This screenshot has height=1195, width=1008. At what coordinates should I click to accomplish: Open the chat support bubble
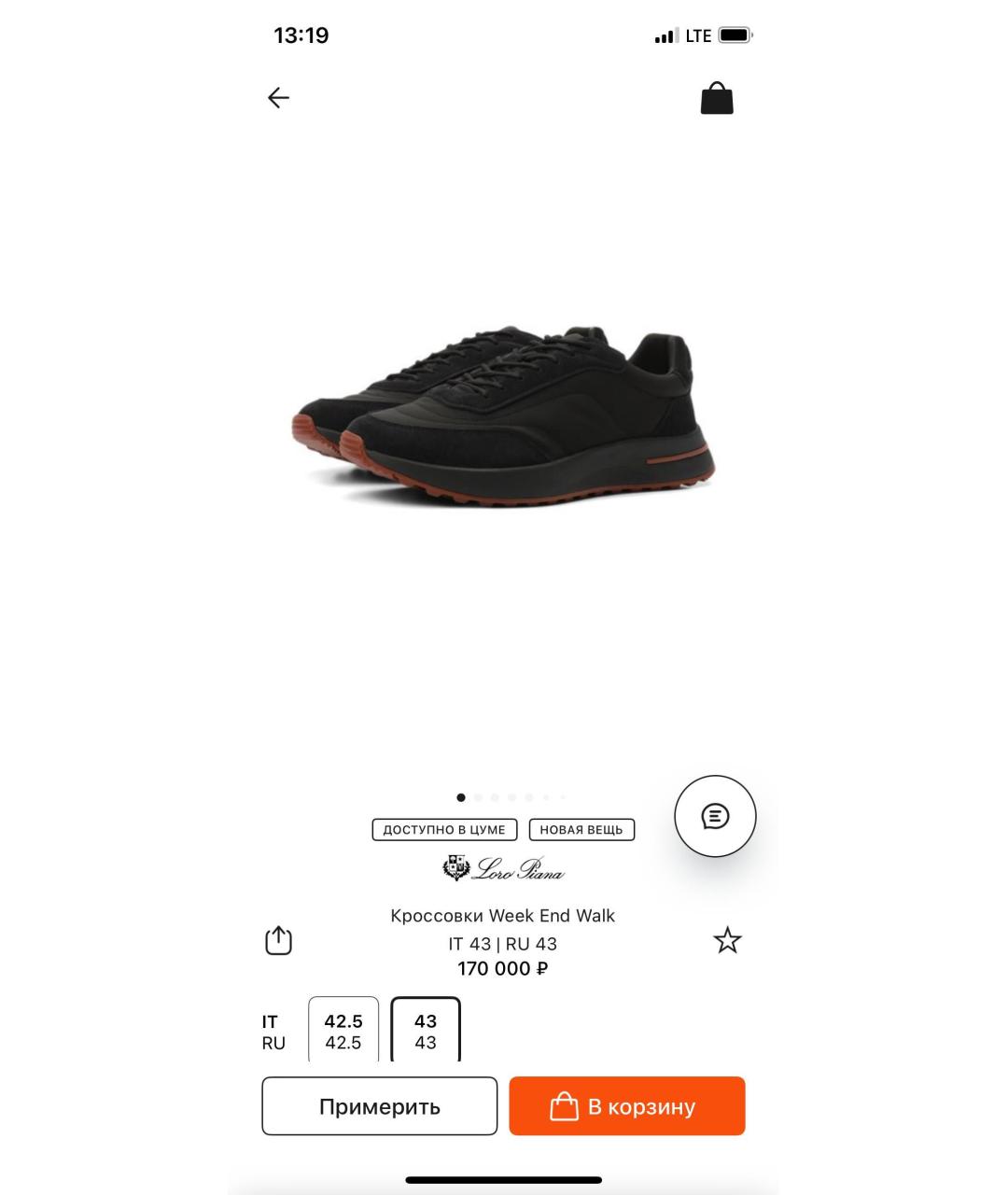pyautogui.click(x=715, y=816)
